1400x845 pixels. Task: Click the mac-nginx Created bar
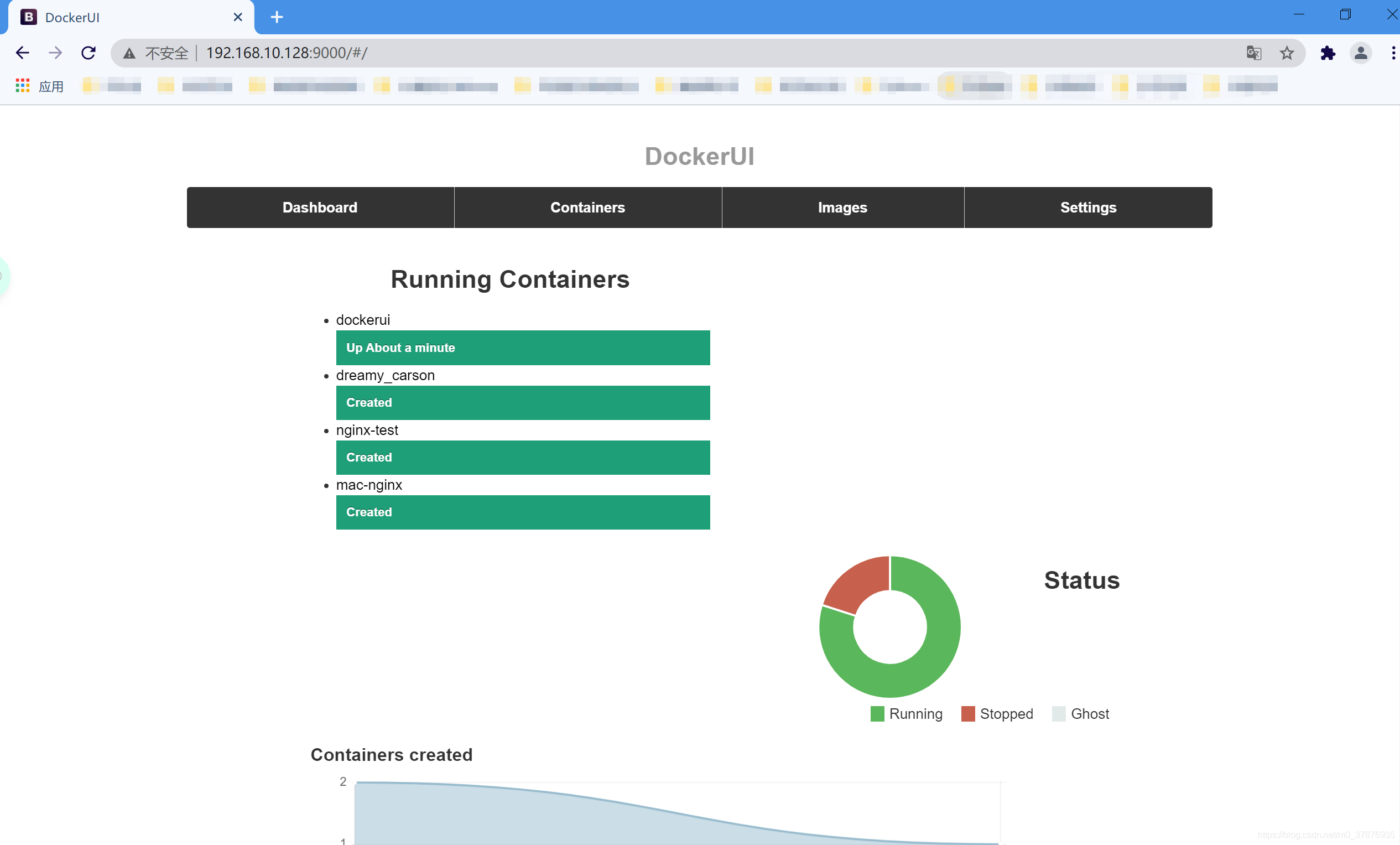523,512
